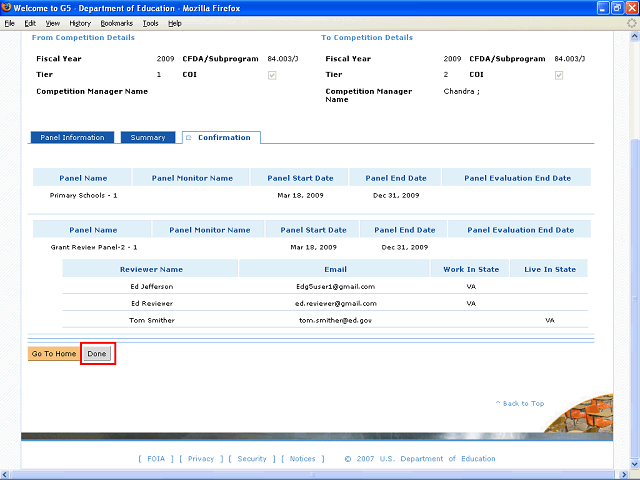
Task: Follow the Back to Top link
Action: [x=520, y=404]
